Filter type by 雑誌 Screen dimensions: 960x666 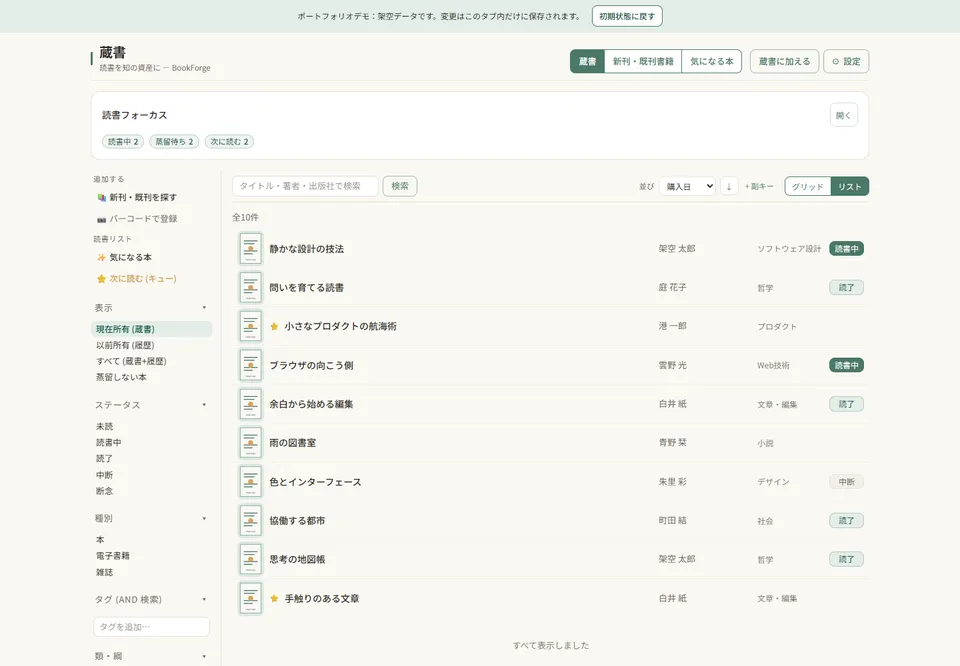[x=105, y=572]
